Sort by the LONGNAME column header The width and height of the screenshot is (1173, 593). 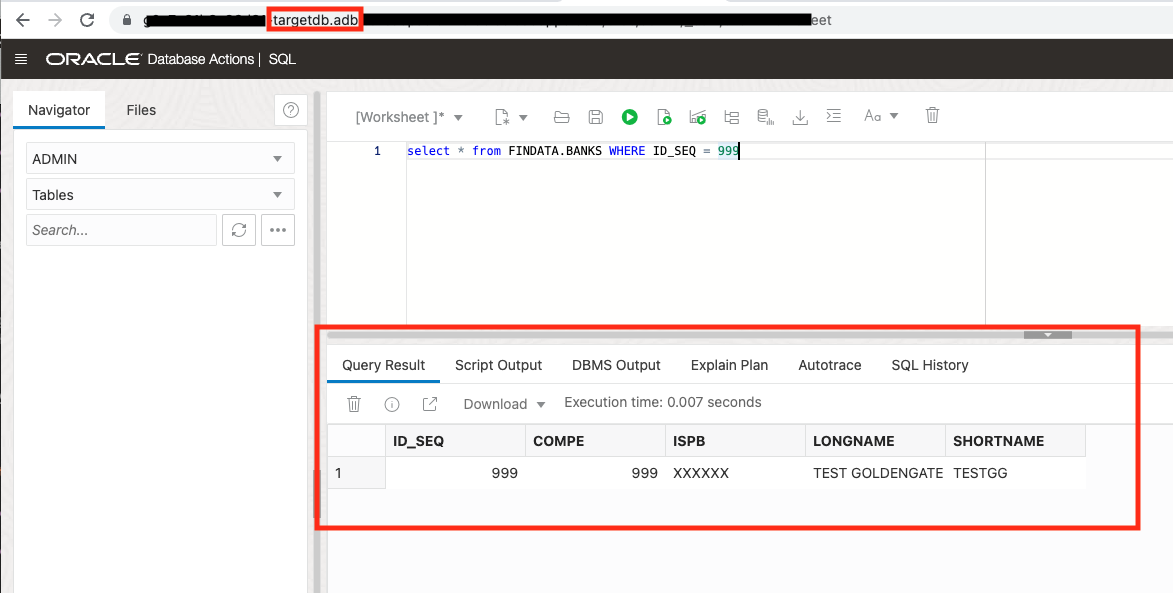tap(875, 441)
